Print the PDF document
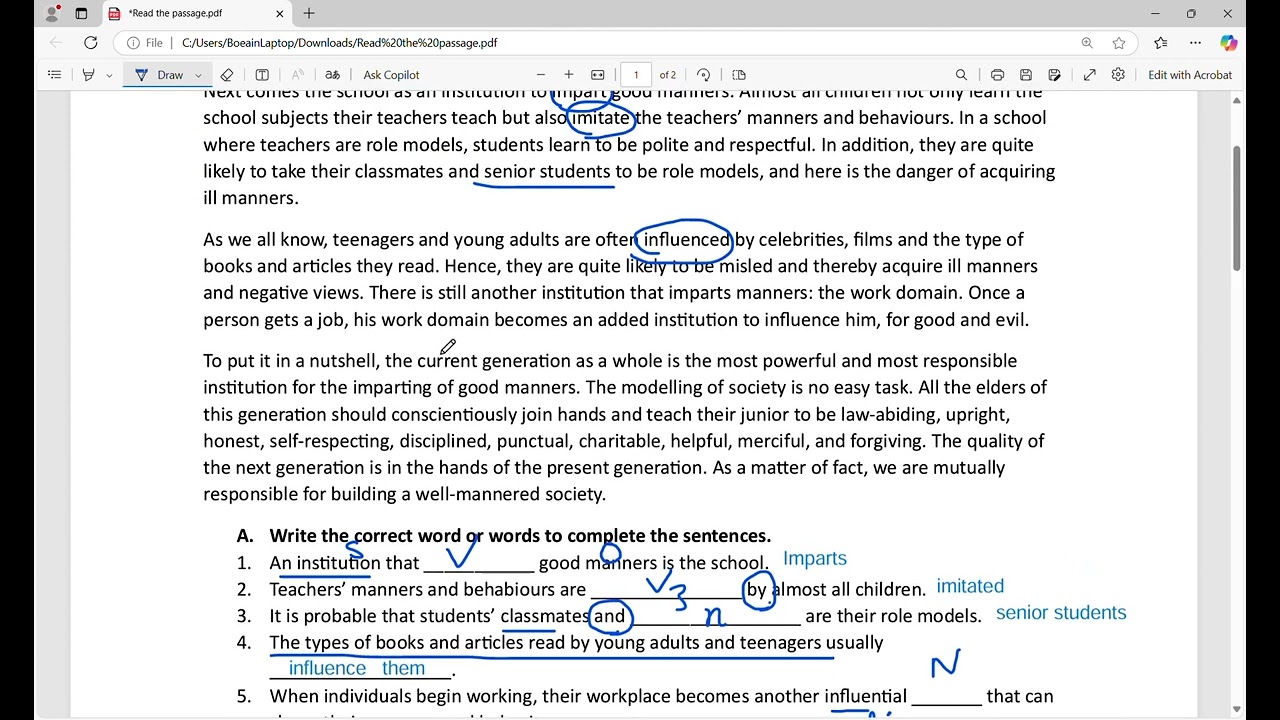The image size is (1280, 720). click(x=997, y=75)
